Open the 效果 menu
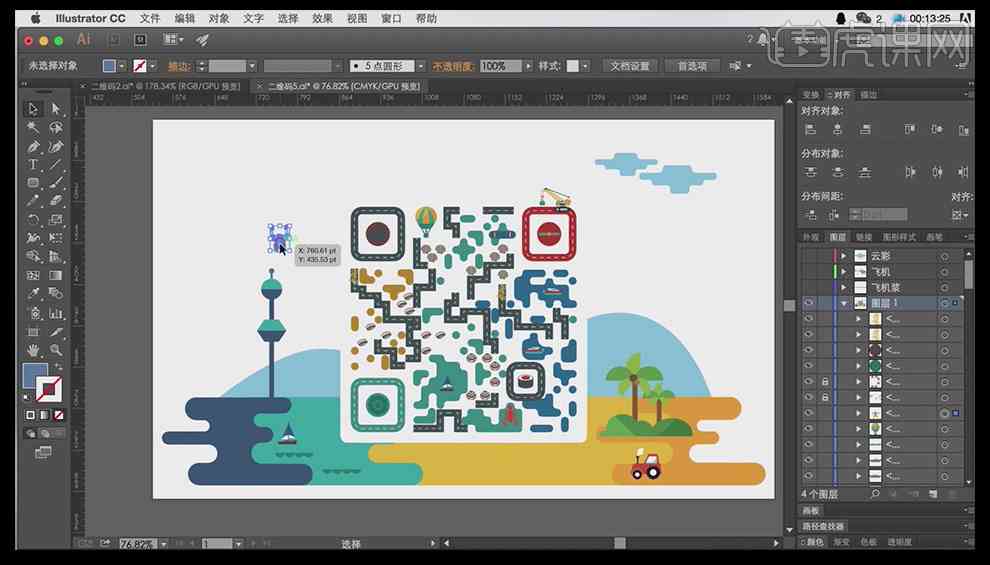This screenshot has width=990, height=565. [x=322, y=18]
